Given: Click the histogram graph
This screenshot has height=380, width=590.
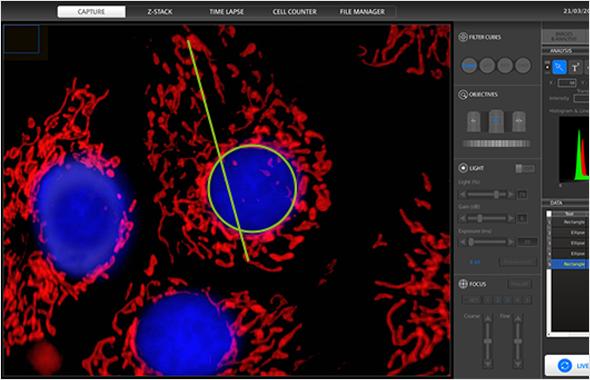Looking at the screenshot, I should click(574, 149).
